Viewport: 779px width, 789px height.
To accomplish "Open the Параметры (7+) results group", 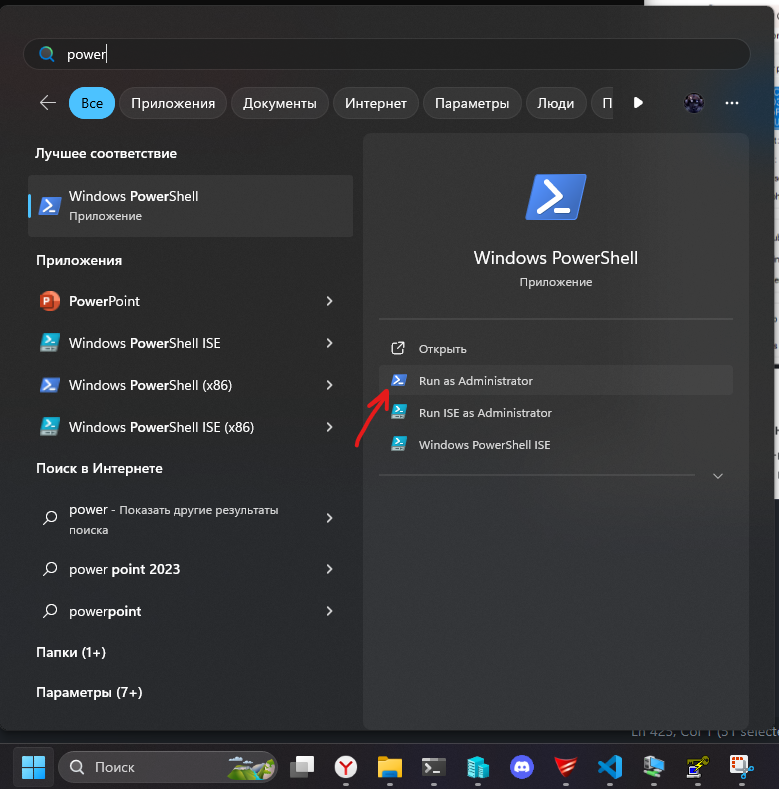I will coord(89,692).
